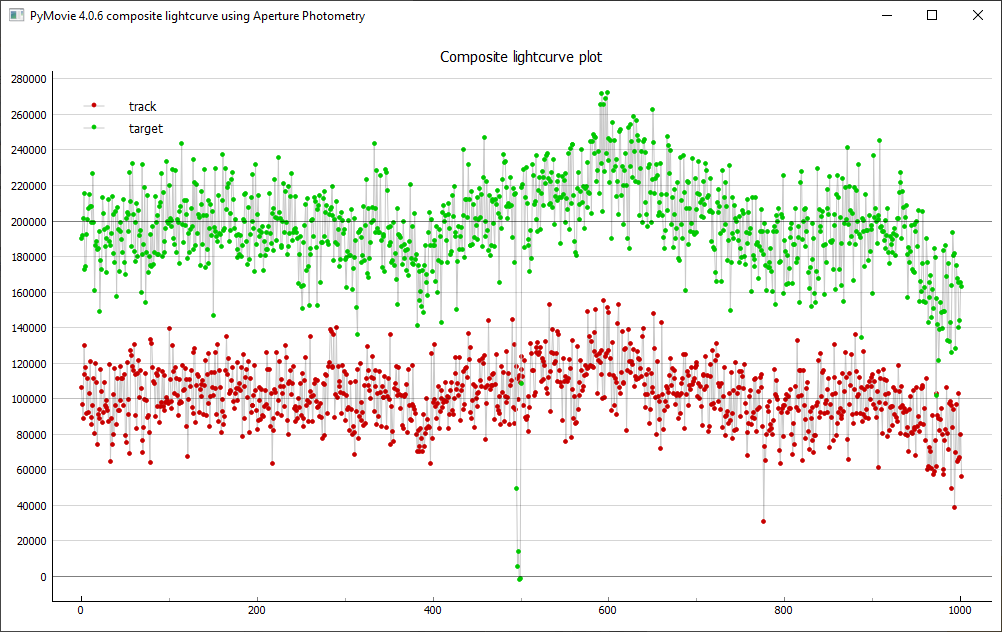Click the green target legend marker

94,128
